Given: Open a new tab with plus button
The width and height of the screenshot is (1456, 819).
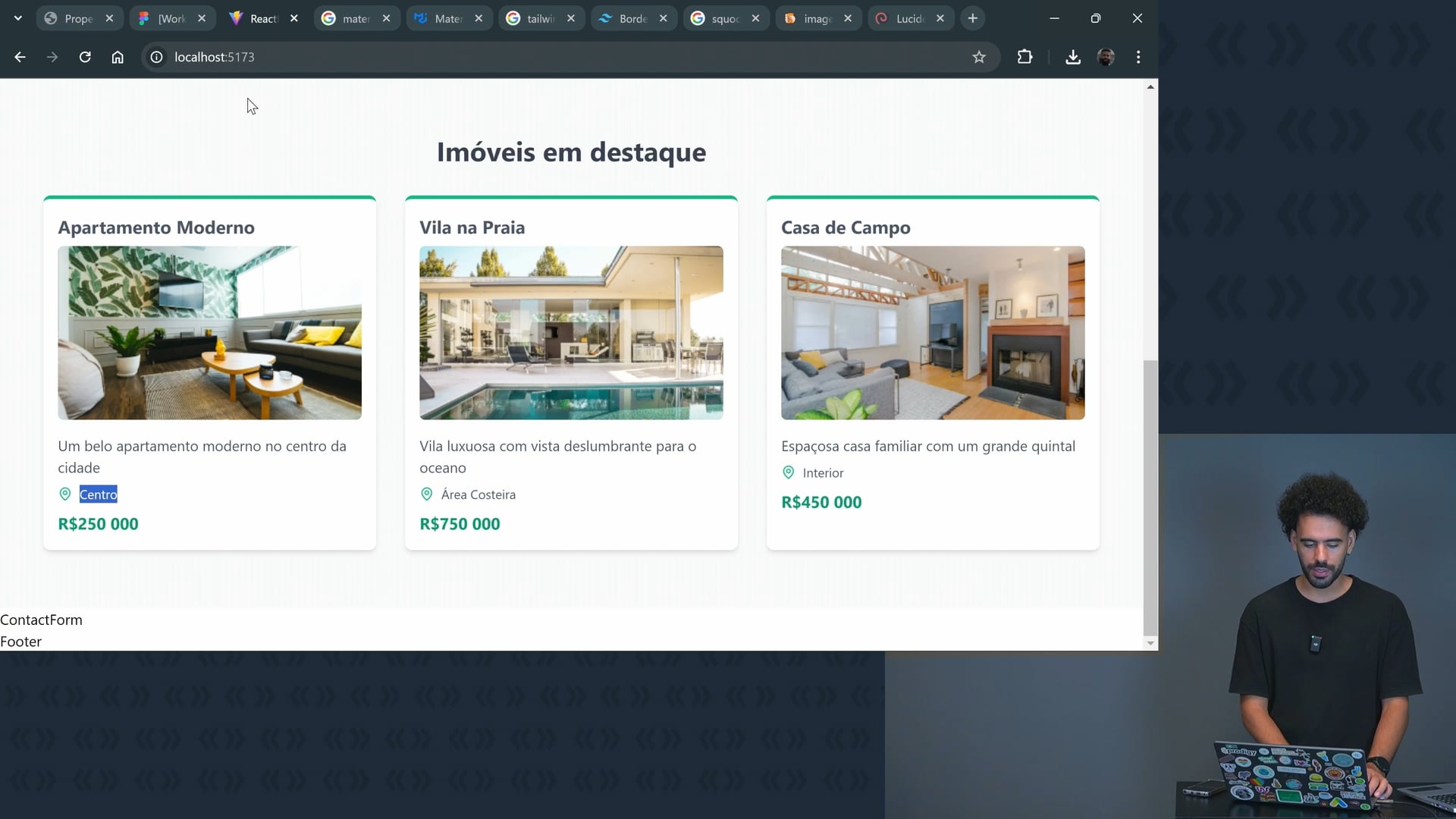Looking at the screenshot, I should [x=973, y=18].
